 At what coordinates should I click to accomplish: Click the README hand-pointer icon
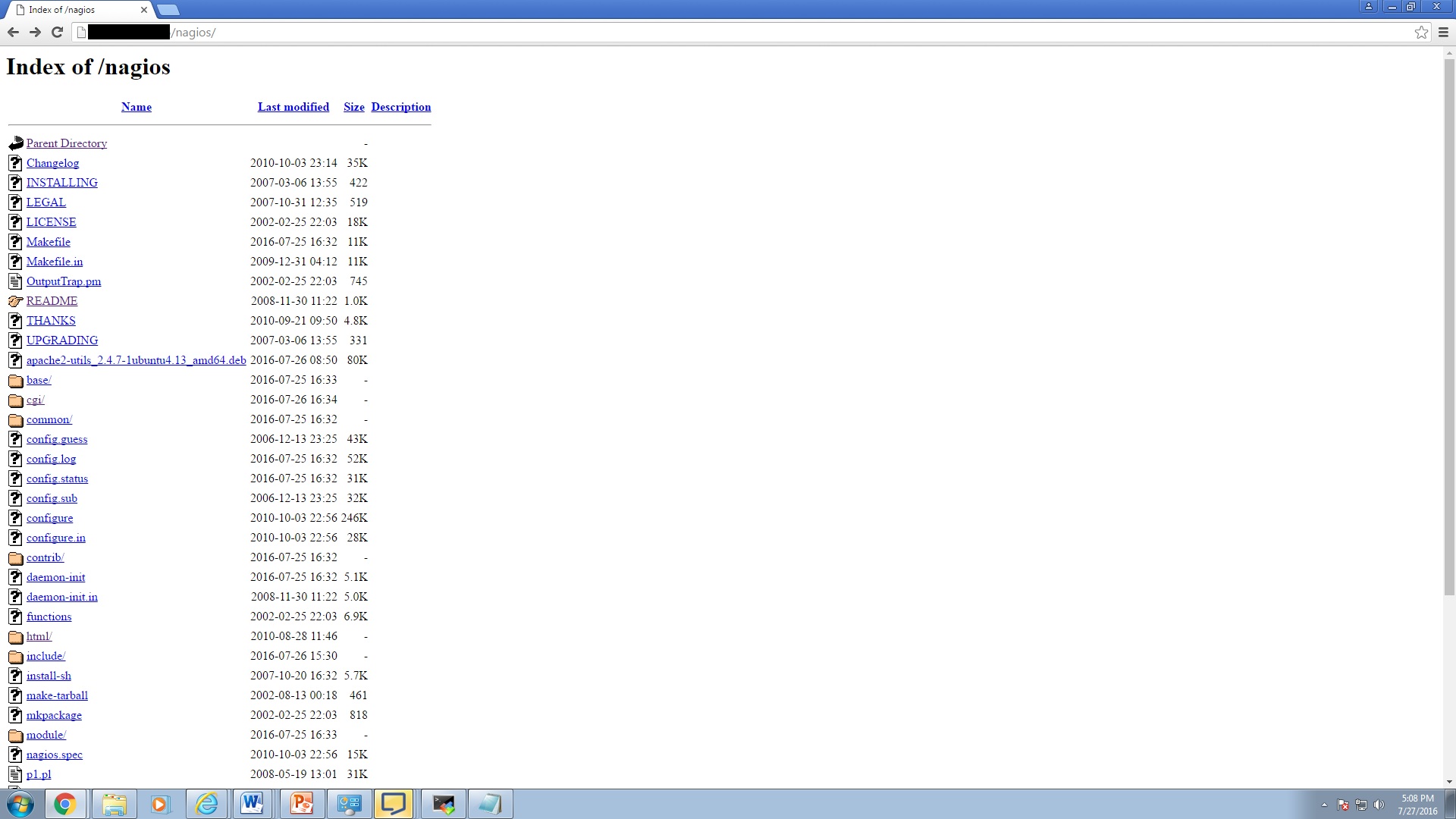16,301
